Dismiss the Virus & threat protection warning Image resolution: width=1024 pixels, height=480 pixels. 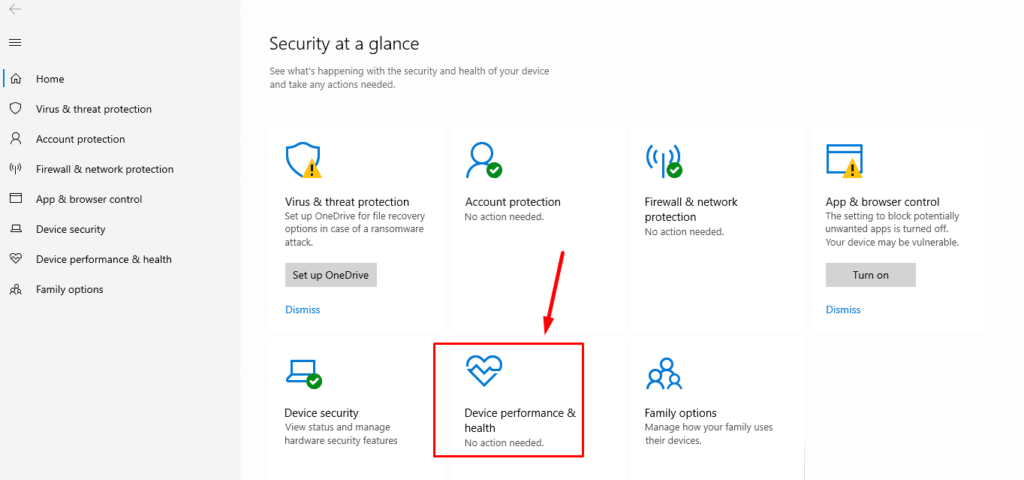[x=303, y=310]
